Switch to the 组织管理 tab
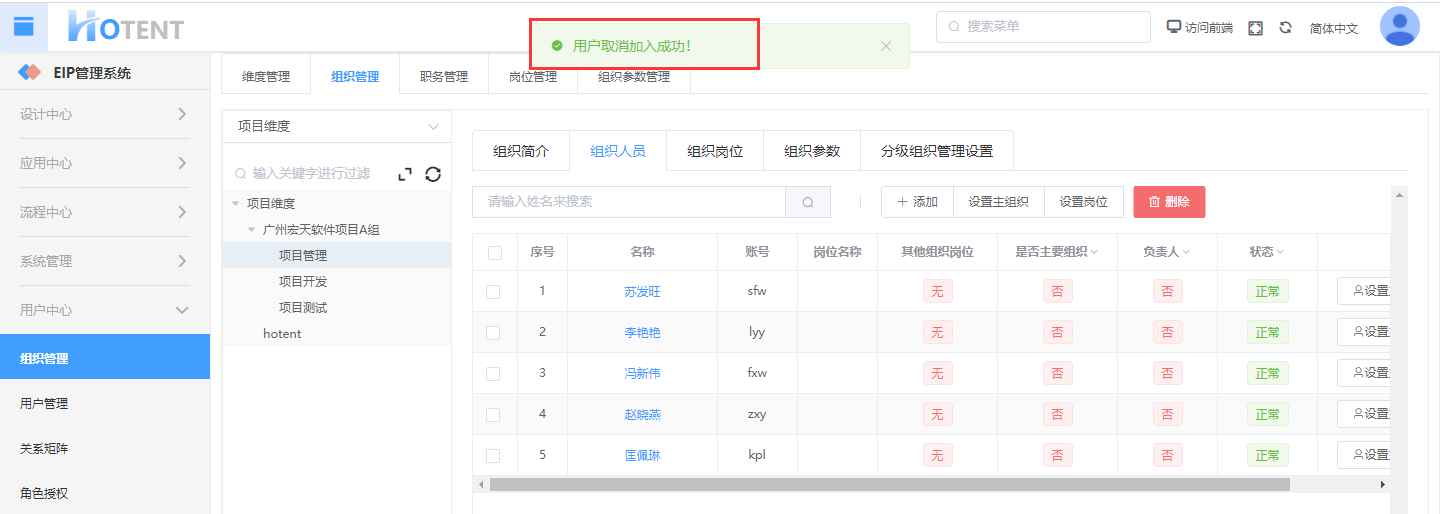Viewport: 1440px width, 514px height. pos(355,76)
